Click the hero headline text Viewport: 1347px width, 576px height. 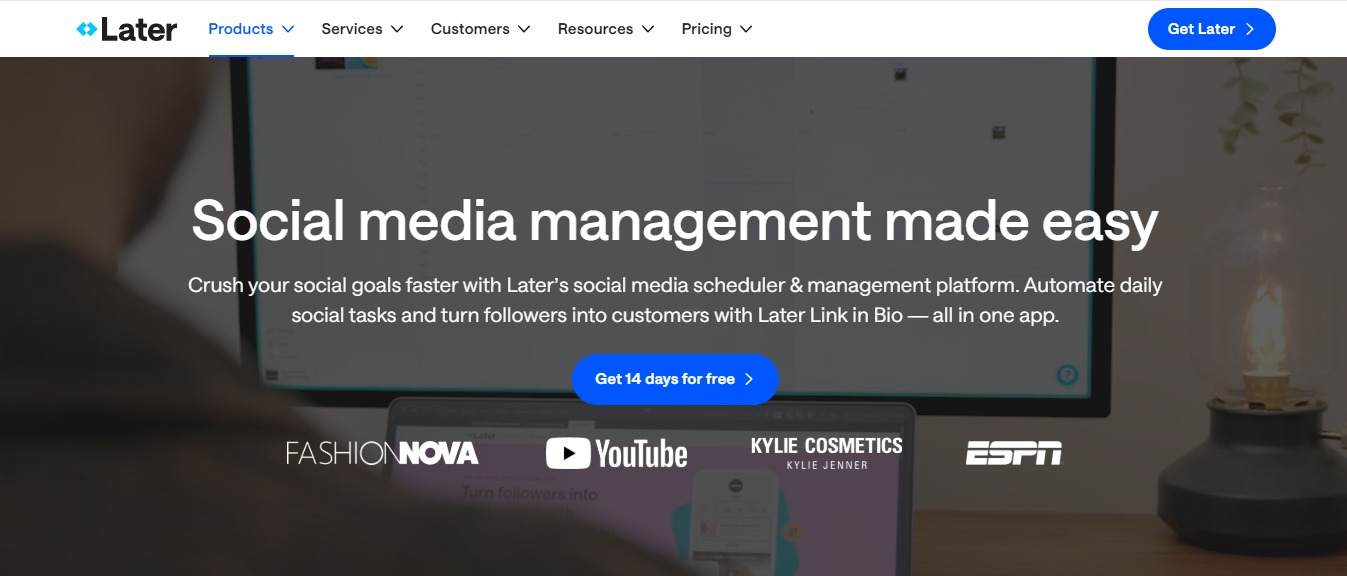click(x=675, y=220)
